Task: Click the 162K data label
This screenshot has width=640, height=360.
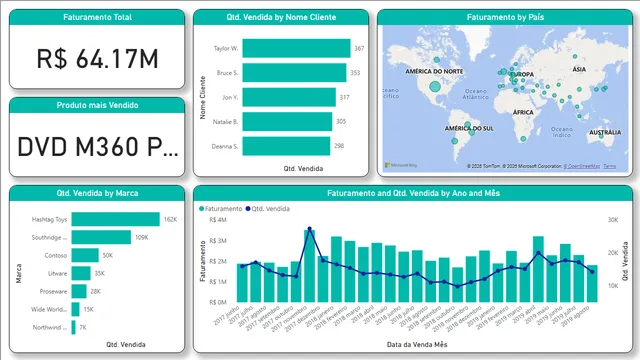Action: 171,219
